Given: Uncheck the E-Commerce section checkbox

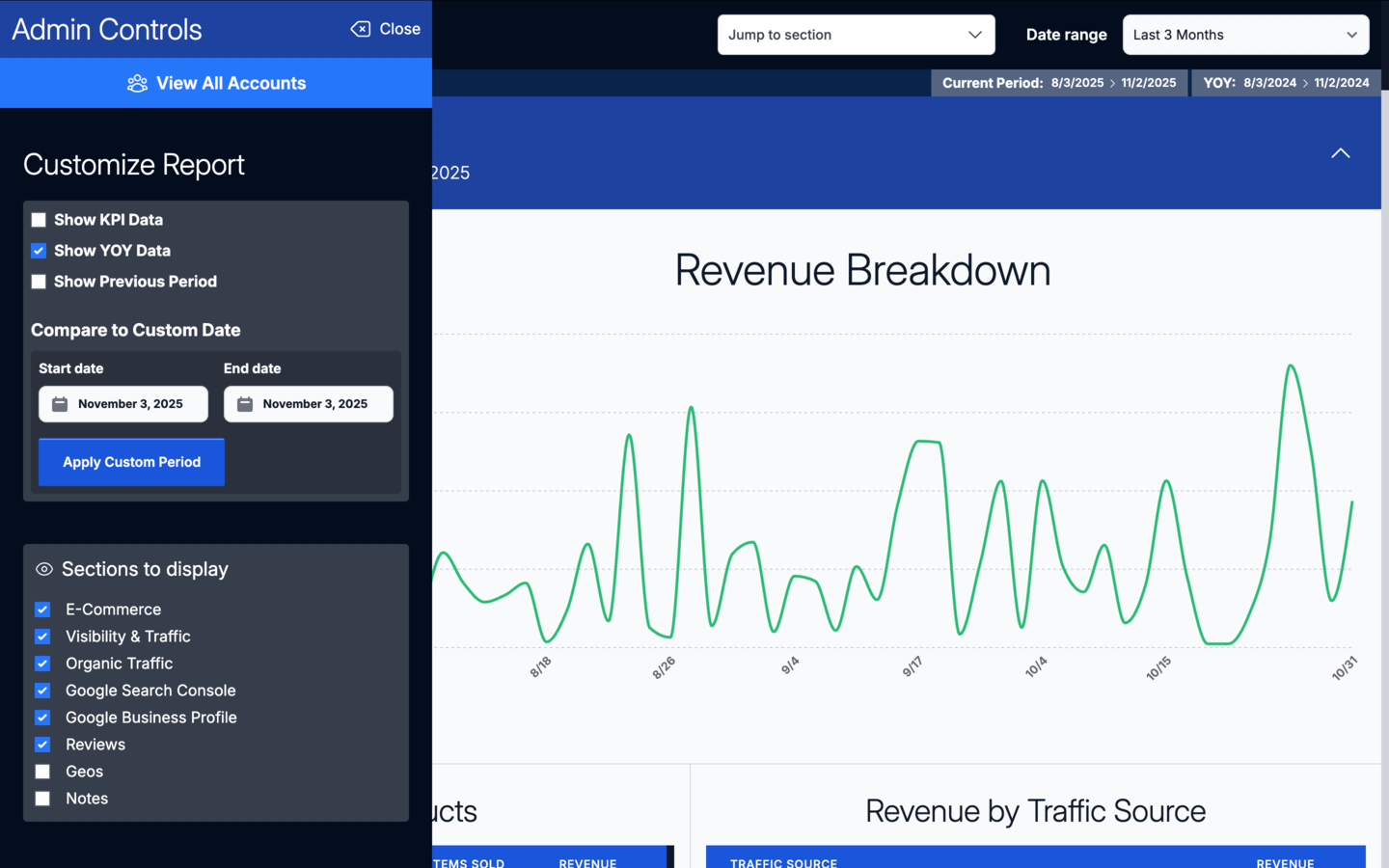Looking at the screenshot, I should tap(42, 610).
